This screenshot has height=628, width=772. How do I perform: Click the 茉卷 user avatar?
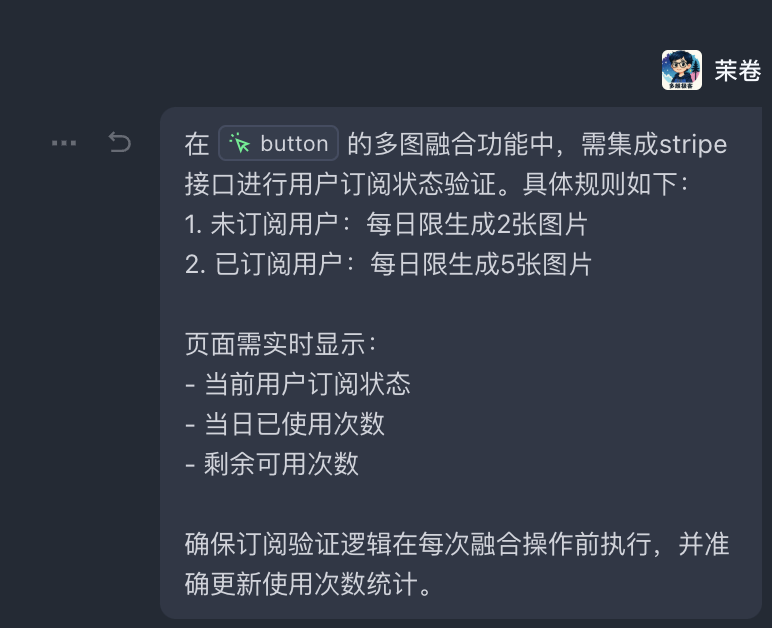point(681,70)
